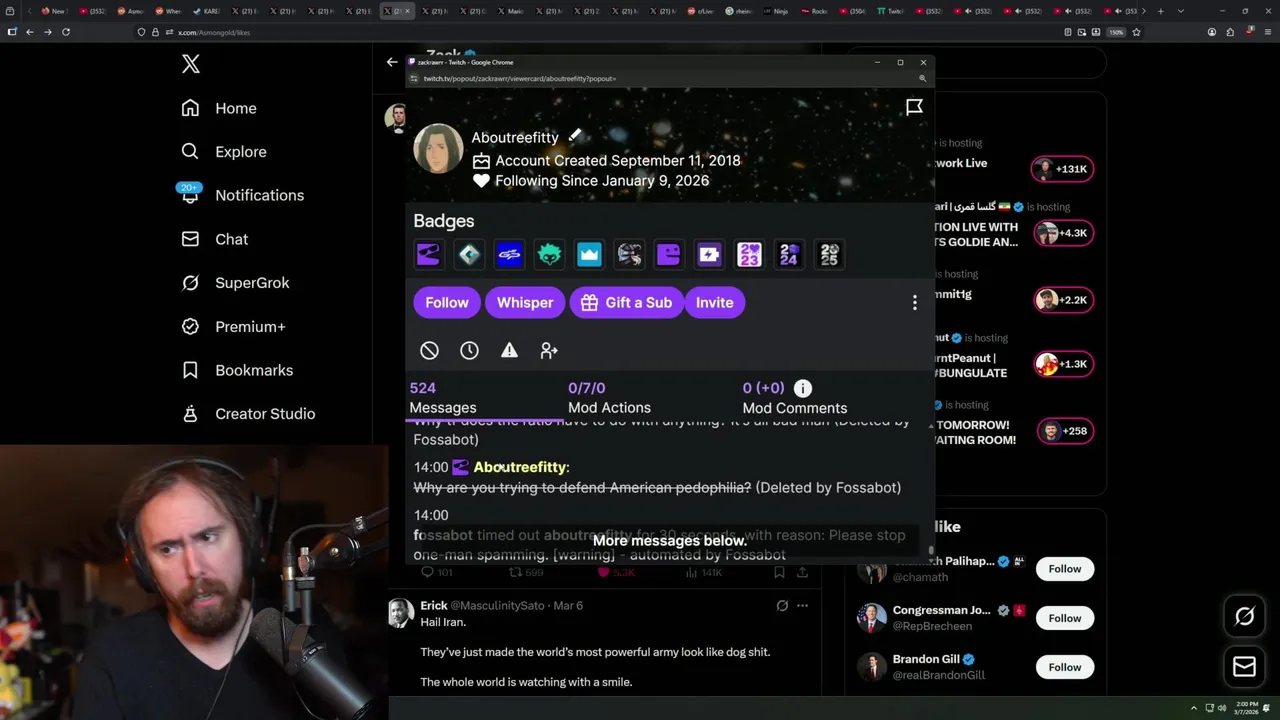Open Premium+ in X sidebar

tap(233, 326)
